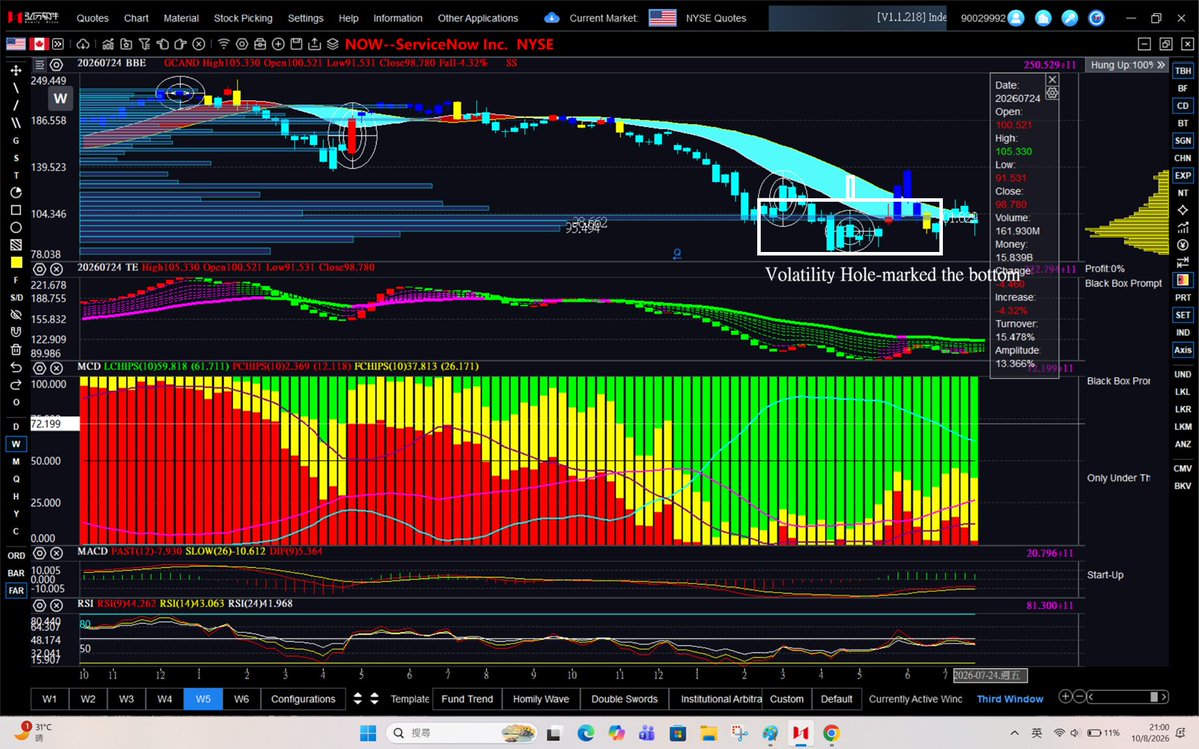Click the yen currency icon in right sidebar
This screenshot has width=1199, height=749.
pyautogui.click(x=1183, y=245)
